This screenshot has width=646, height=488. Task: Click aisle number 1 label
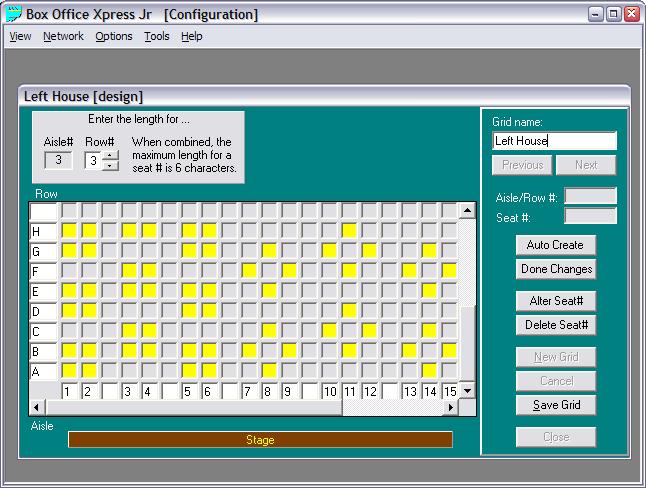point(69,391)
